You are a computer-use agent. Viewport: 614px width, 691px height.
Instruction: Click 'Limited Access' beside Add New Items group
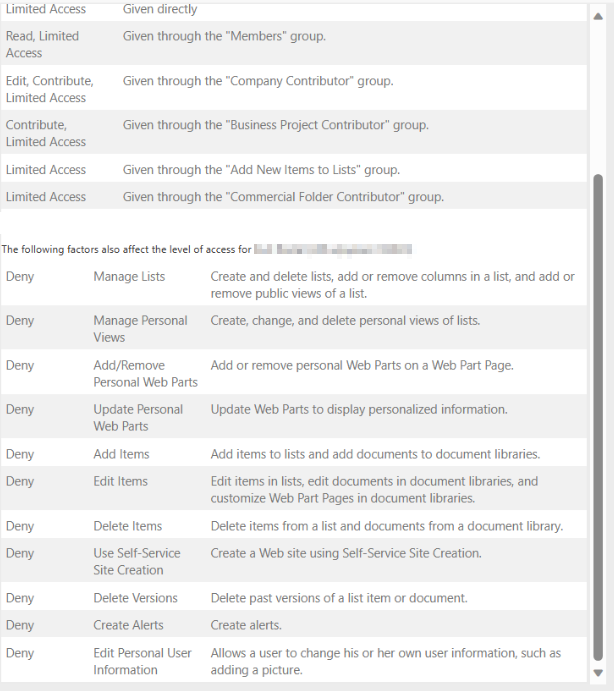point(46,170)
